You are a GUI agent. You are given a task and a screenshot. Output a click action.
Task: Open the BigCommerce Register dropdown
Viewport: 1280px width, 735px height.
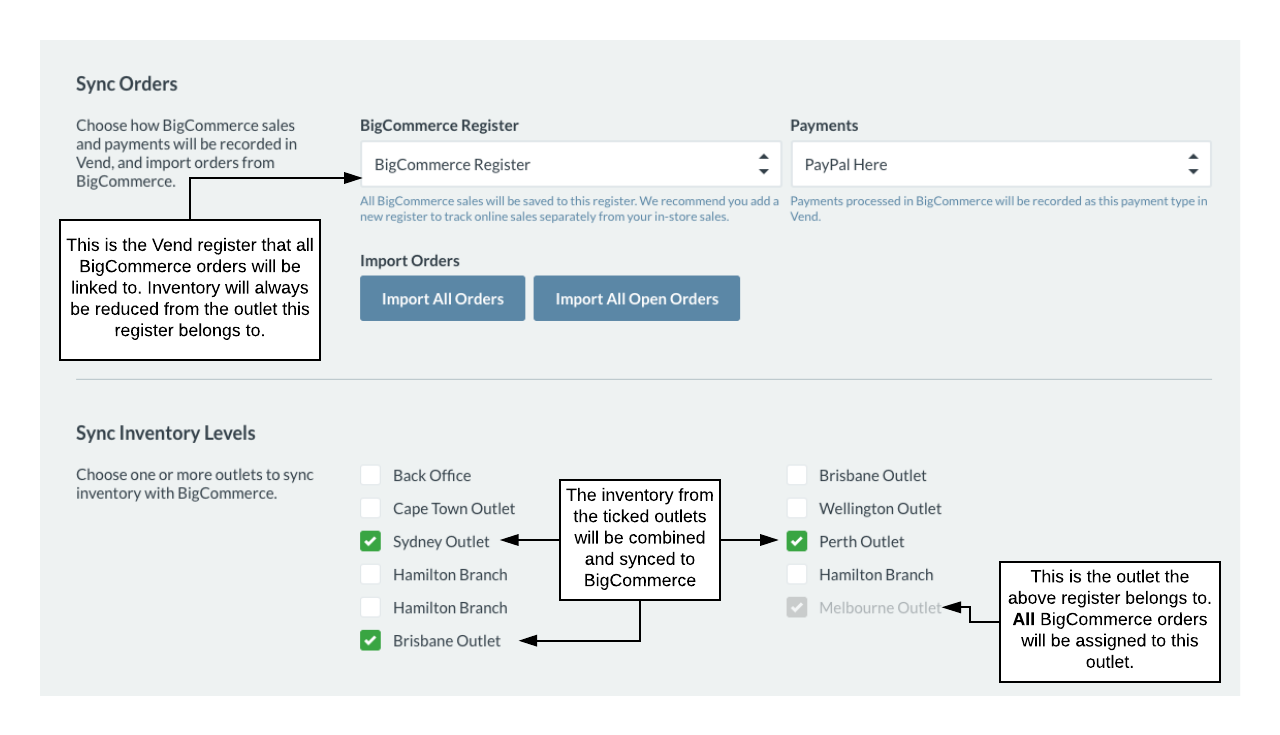click(571, 164)
